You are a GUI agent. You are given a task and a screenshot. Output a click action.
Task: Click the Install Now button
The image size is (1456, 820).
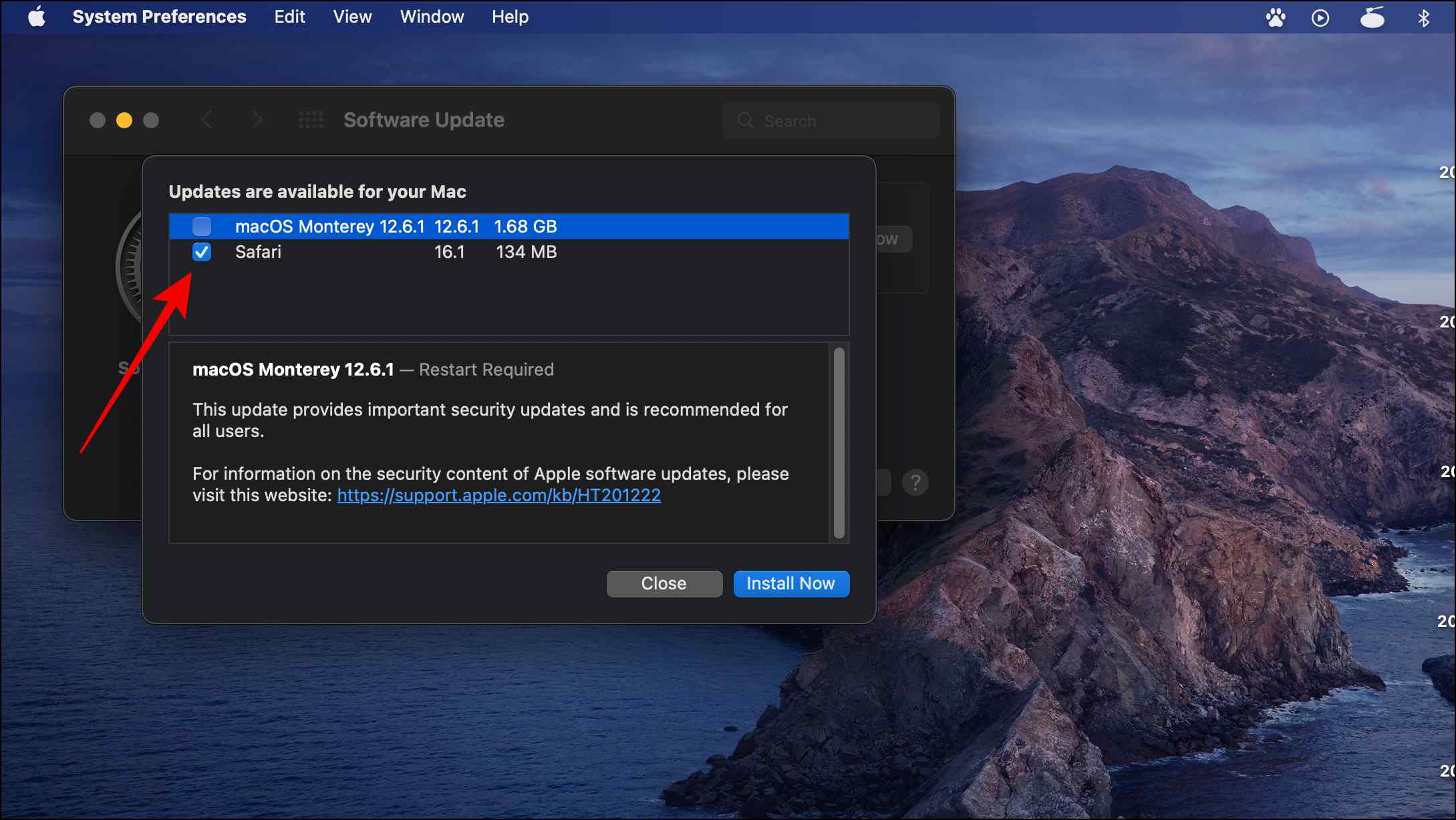(791, 583)
